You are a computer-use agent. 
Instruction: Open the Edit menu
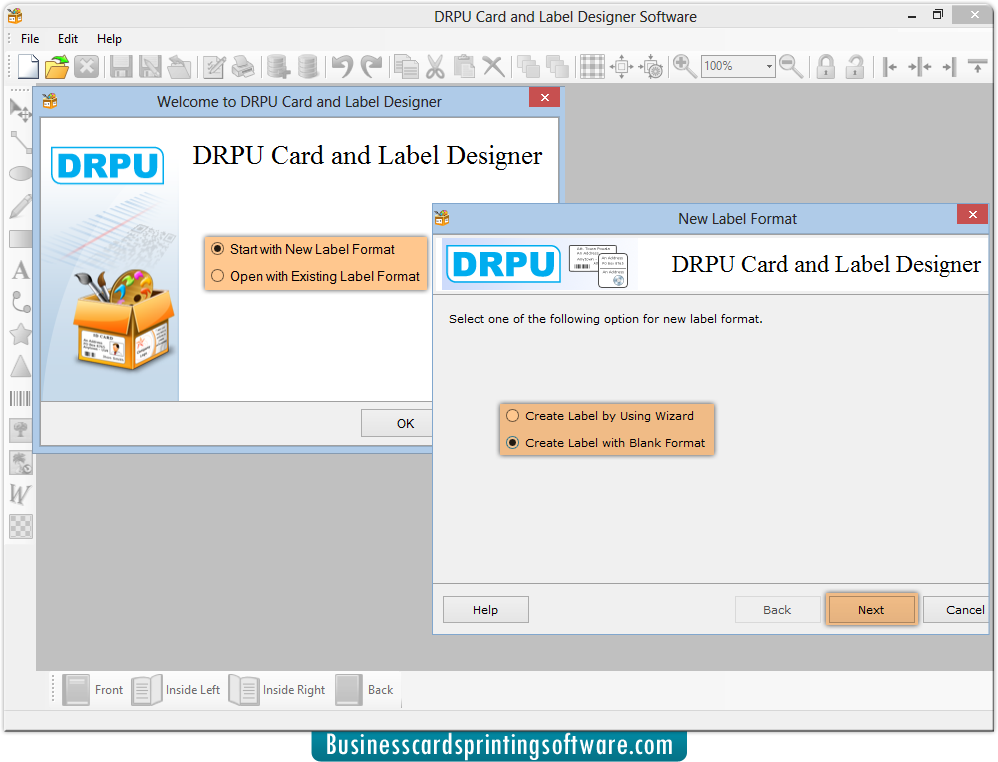point(67,39)
